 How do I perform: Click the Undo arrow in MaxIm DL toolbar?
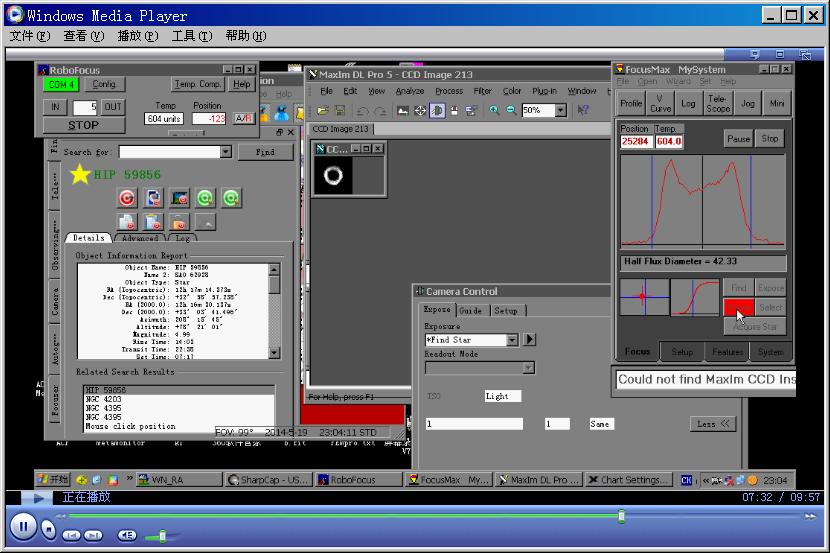(363, 111)
